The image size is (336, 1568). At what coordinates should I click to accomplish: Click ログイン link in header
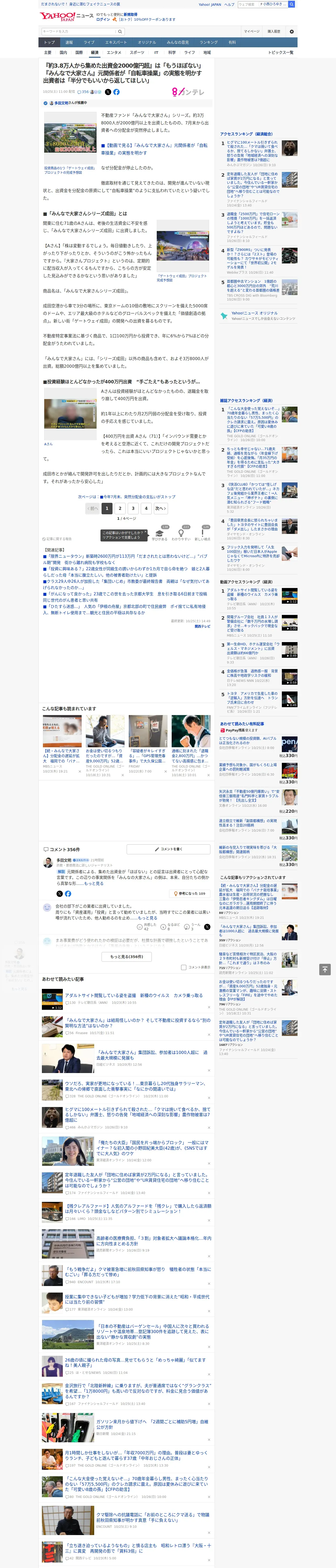pyautogui.click(x=103, y=20)
